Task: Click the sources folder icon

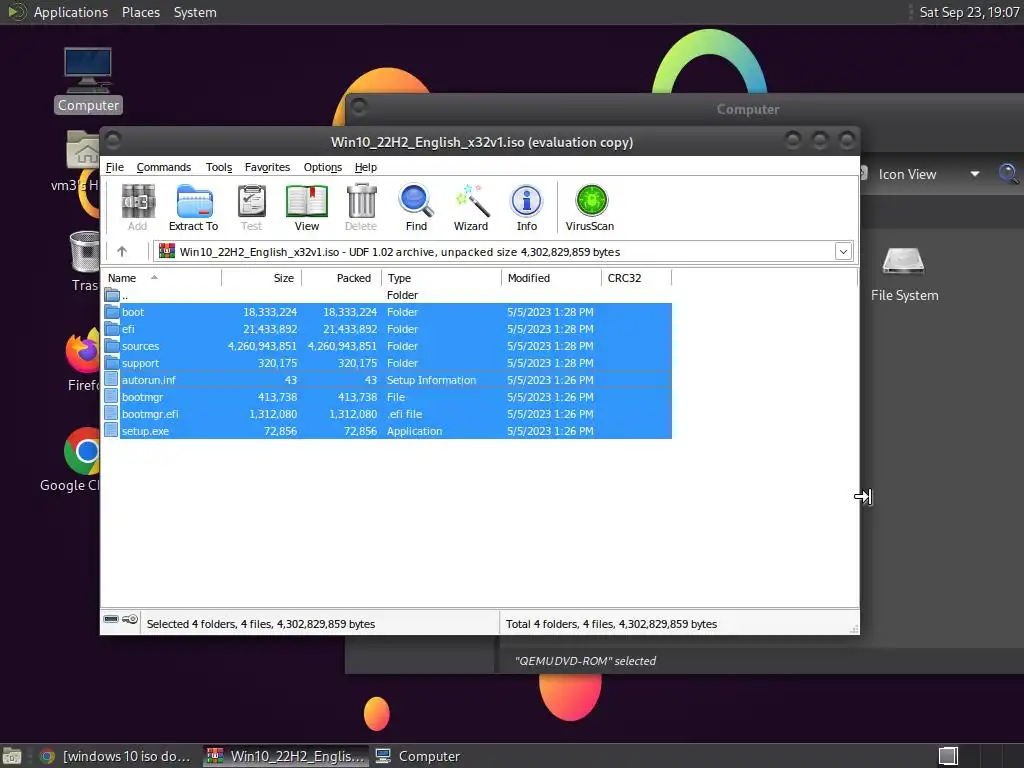Action: (x=112, y=346)
